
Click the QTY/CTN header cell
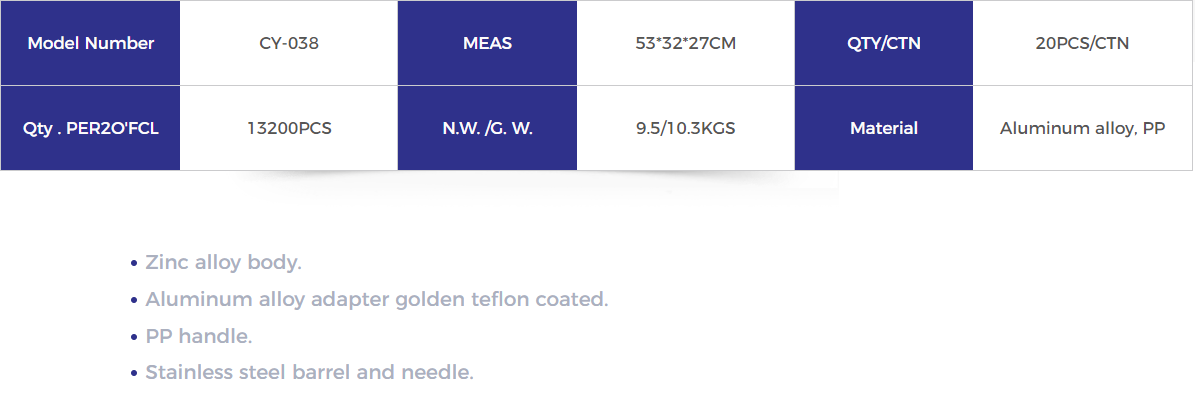coord(884,43)
